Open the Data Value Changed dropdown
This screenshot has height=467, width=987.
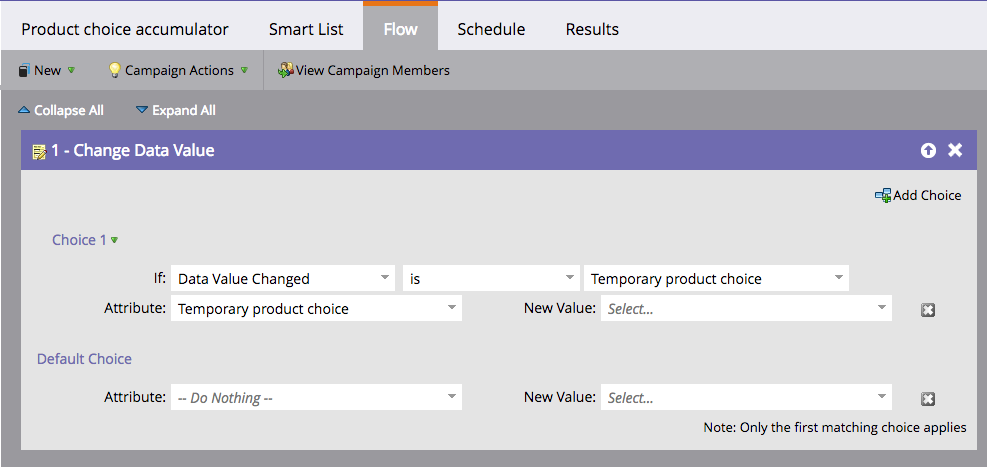click(x=283, y=279)
